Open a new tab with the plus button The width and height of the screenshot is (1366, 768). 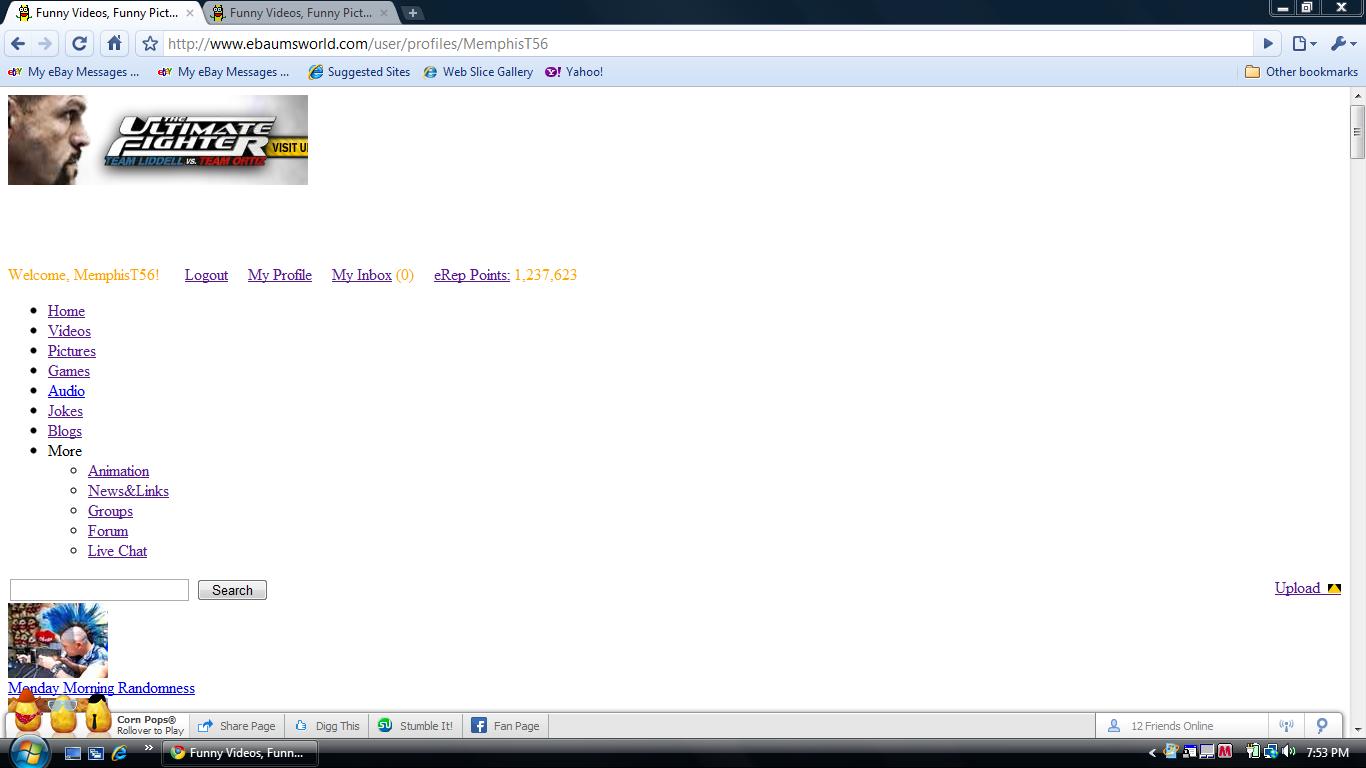point(412,13)
